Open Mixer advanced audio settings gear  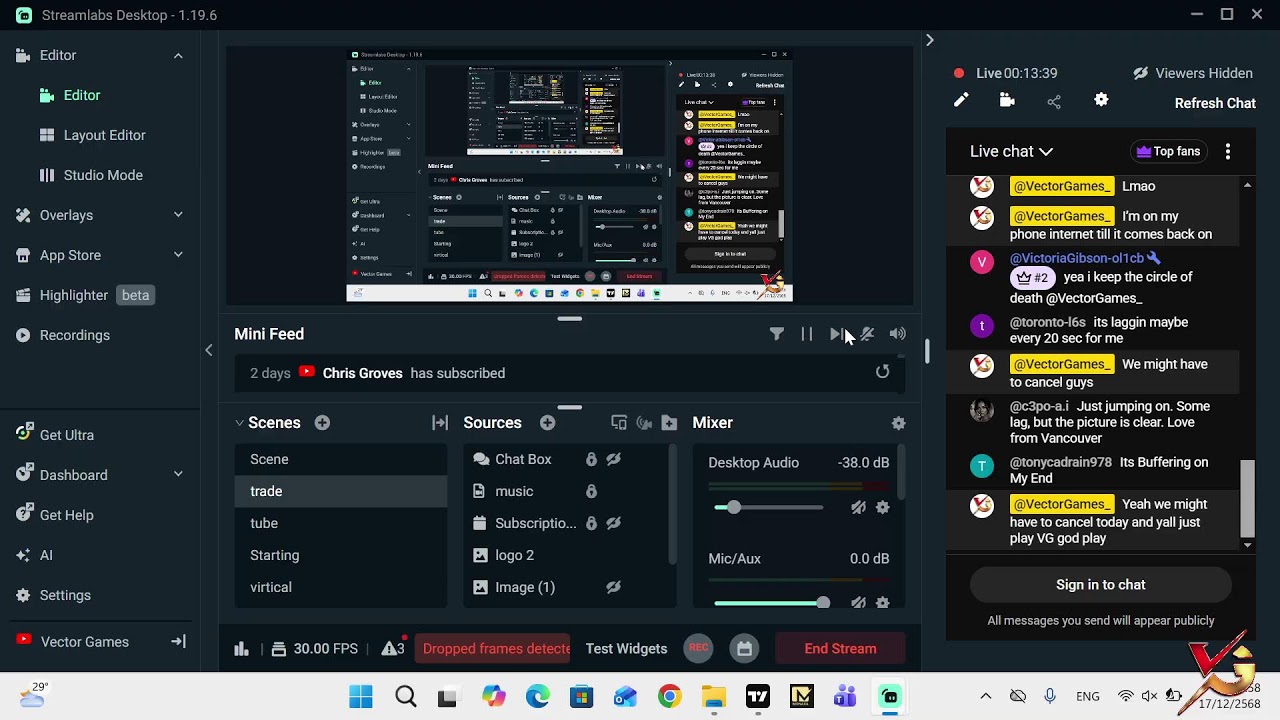[x=898, y=423]
